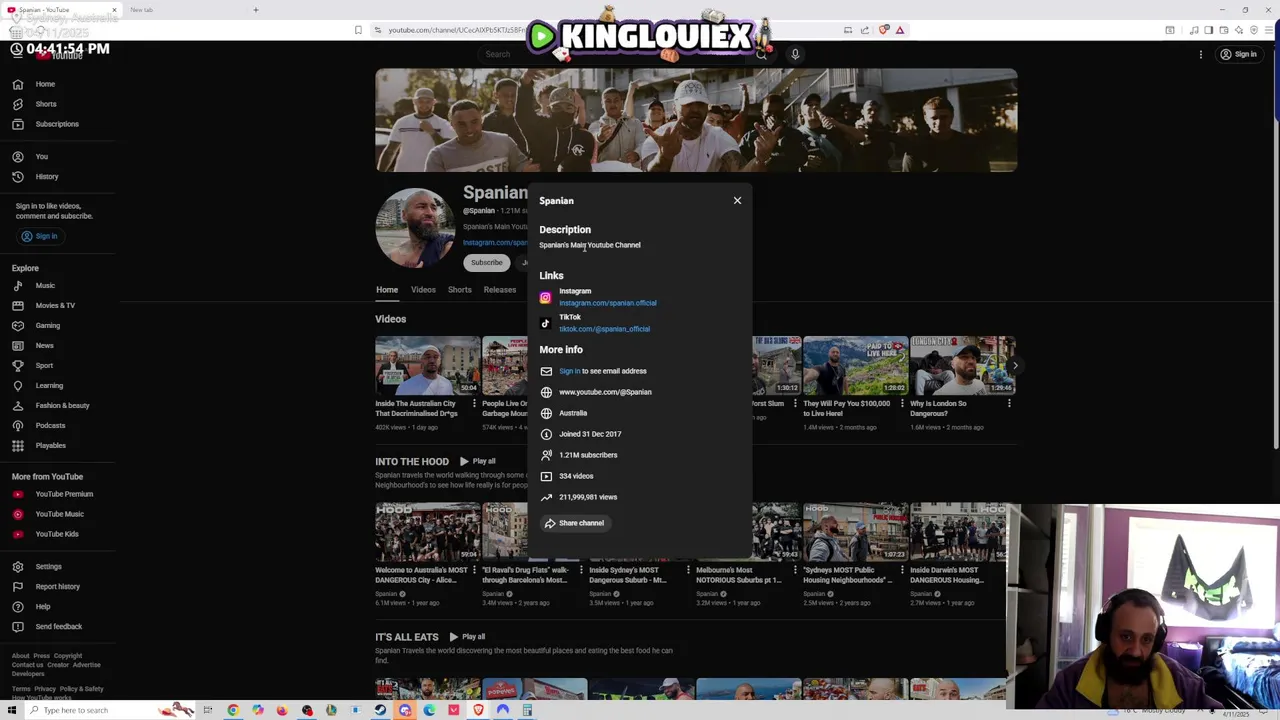This screenshot has width=1280, height=720.
Task: Click the Subscribe button on Spanian channel
Action: 487,262
